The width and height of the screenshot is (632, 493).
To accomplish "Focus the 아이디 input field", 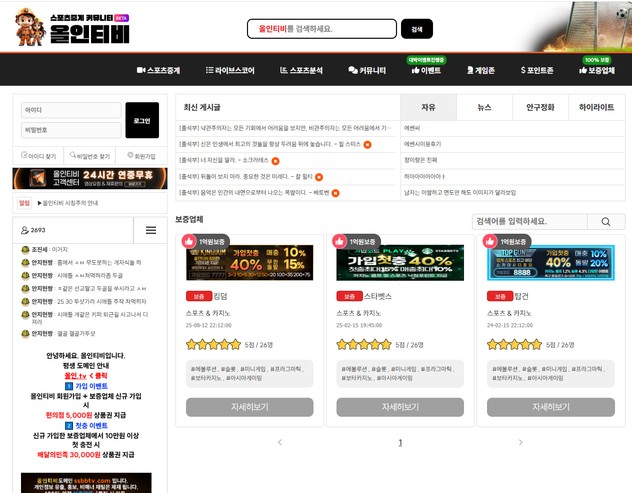I will pyautogui.click(x=70, y=110).
